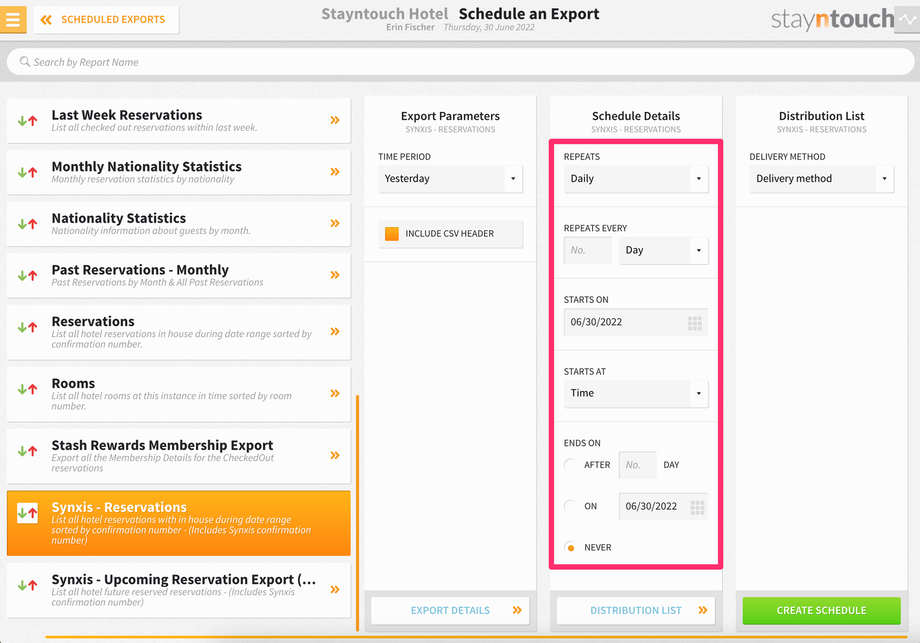
Task: Select the Nationality Statistics report title
Action: pyautogui.click(x=119, y=218)
